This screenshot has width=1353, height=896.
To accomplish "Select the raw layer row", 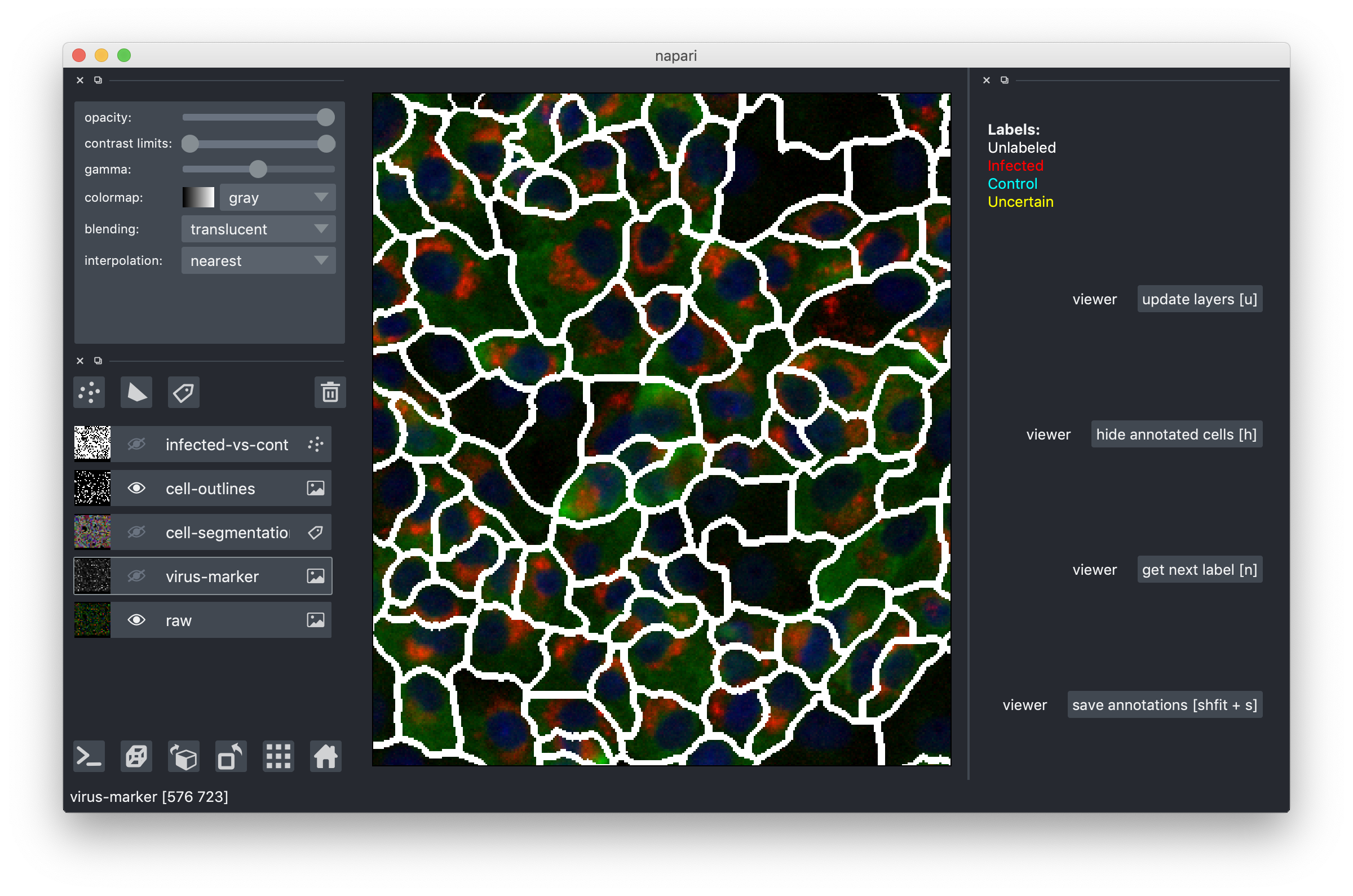I will click(x=229, y=620).
